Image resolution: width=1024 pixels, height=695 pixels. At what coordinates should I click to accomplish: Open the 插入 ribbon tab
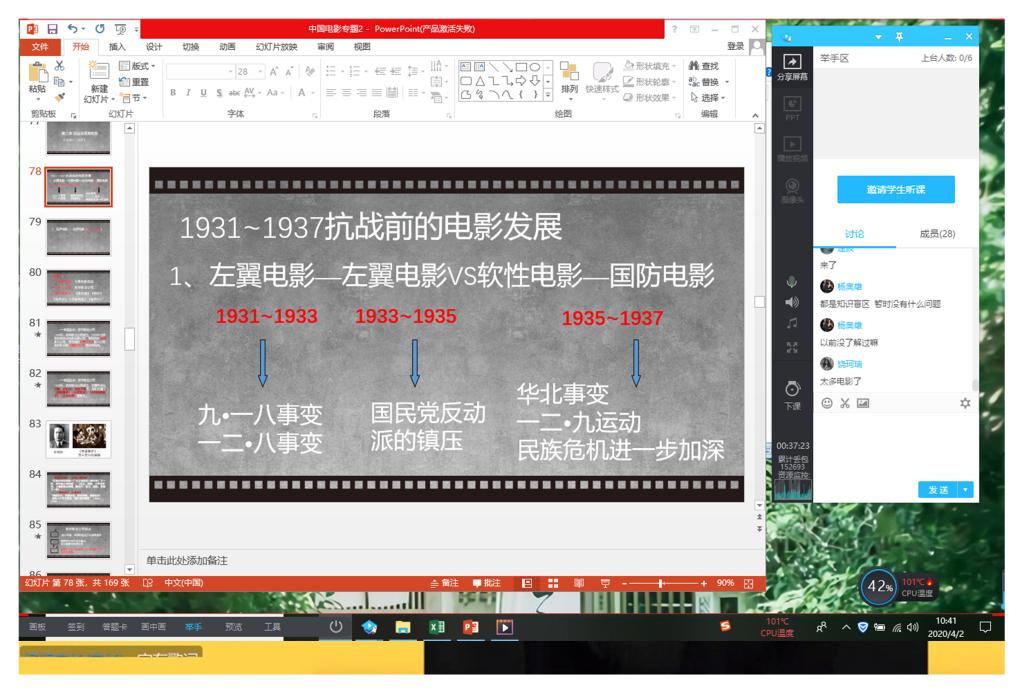[x=117, y=46]
